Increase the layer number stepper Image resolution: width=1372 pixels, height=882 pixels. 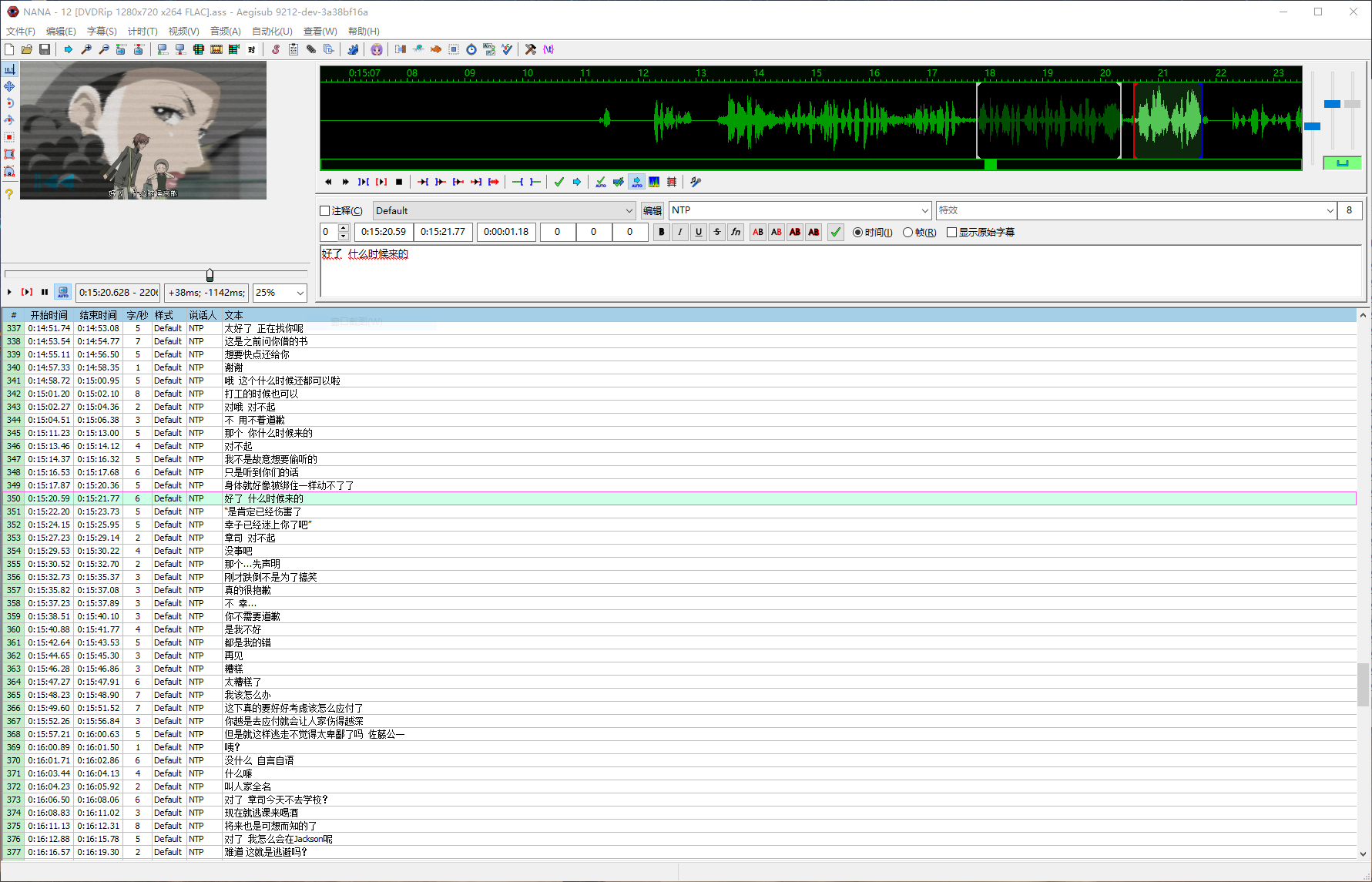(x=344, y=228)
